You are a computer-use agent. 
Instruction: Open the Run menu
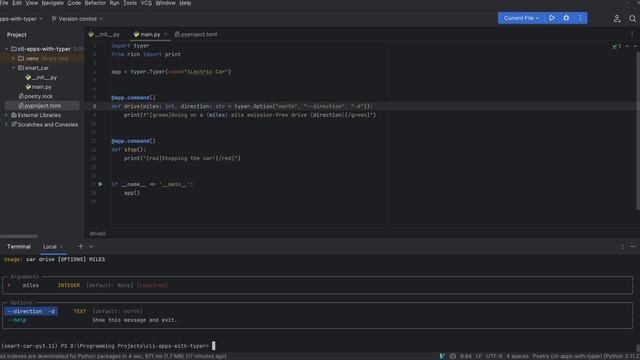114,3
